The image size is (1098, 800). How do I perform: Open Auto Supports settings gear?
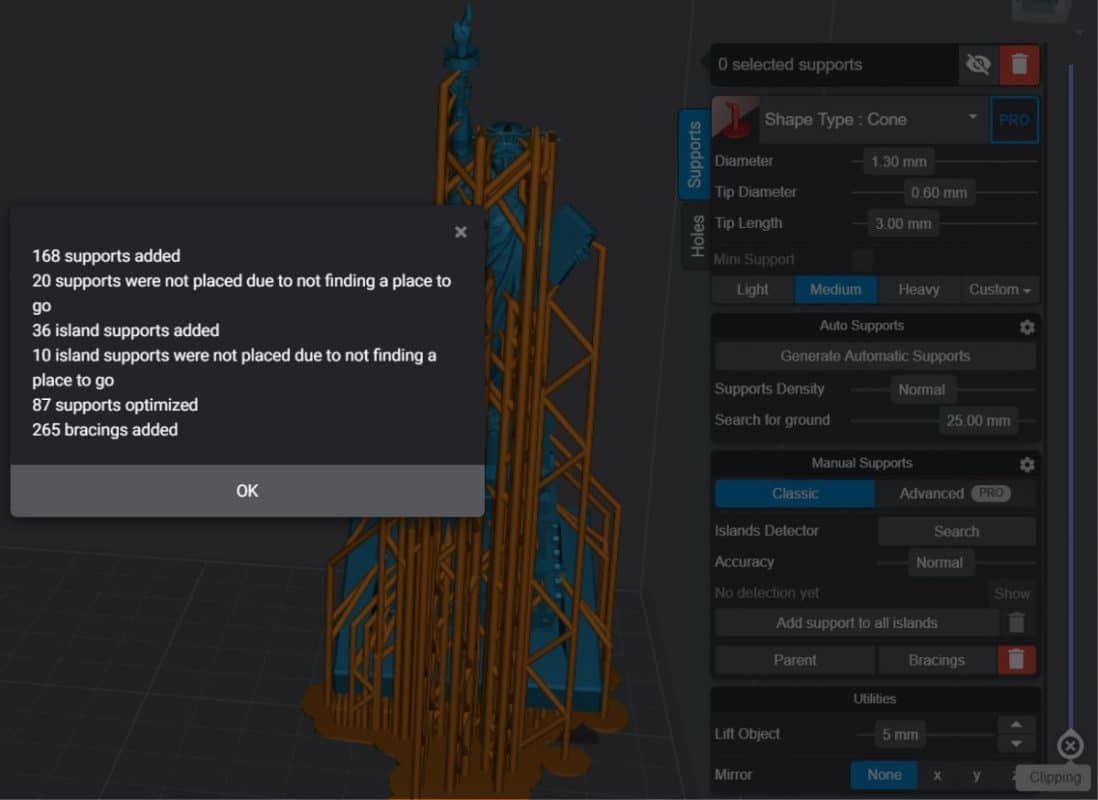(x=1027, y=327)
